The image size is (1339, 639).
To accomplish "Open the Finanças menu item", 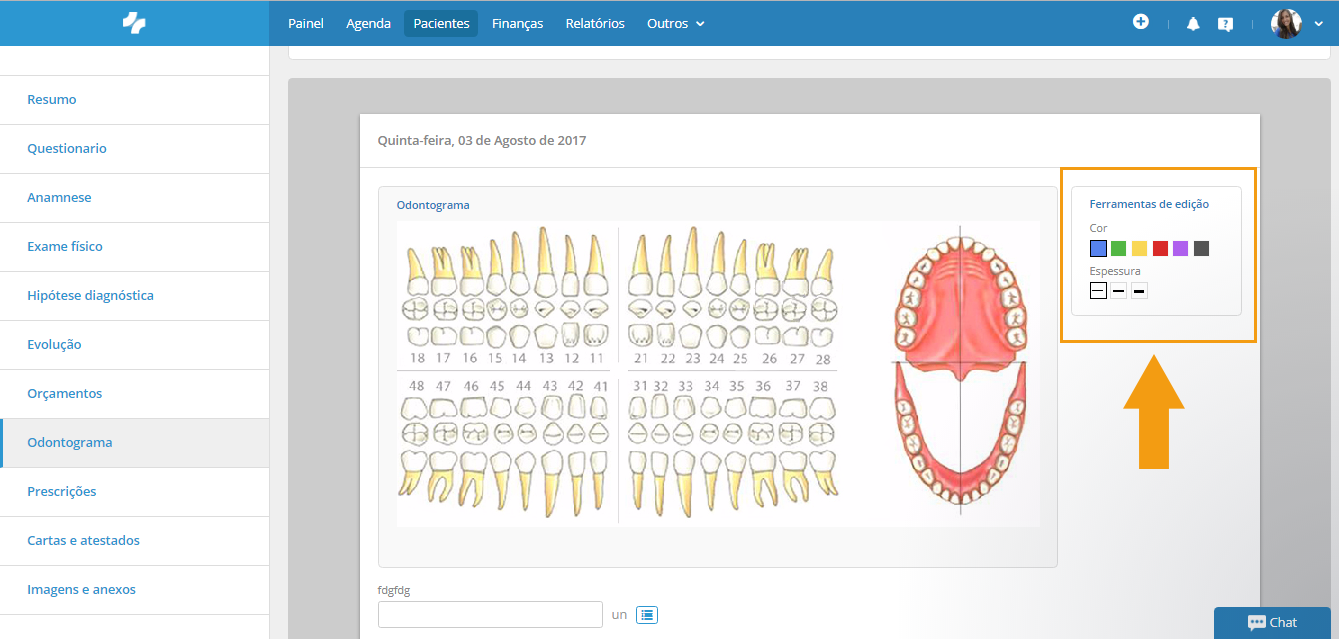I will pos(517,23).
